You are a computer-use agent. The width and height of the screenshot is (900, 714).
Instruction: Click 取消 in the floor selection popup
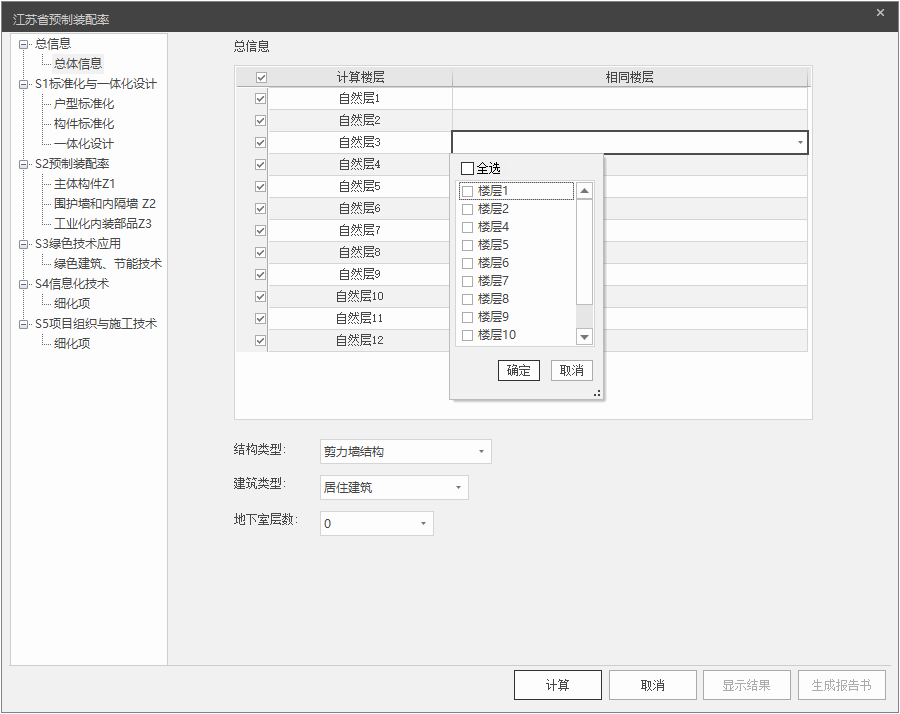point(572,370)
